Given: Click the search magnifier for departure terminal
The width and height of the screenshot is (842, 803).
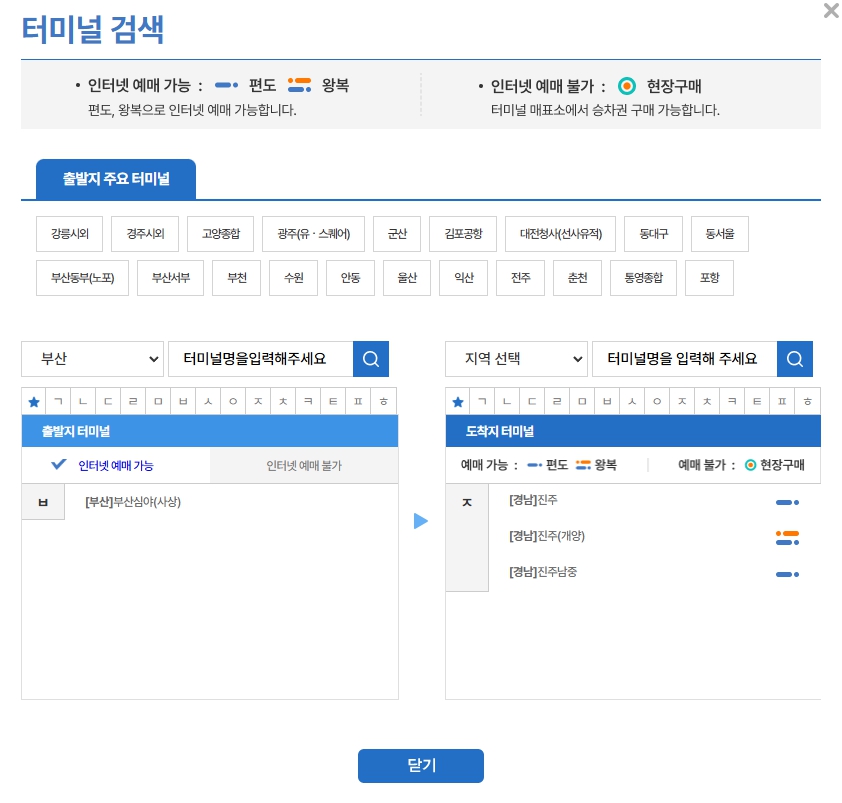Looking at the screenshot, I should [371, 358].
